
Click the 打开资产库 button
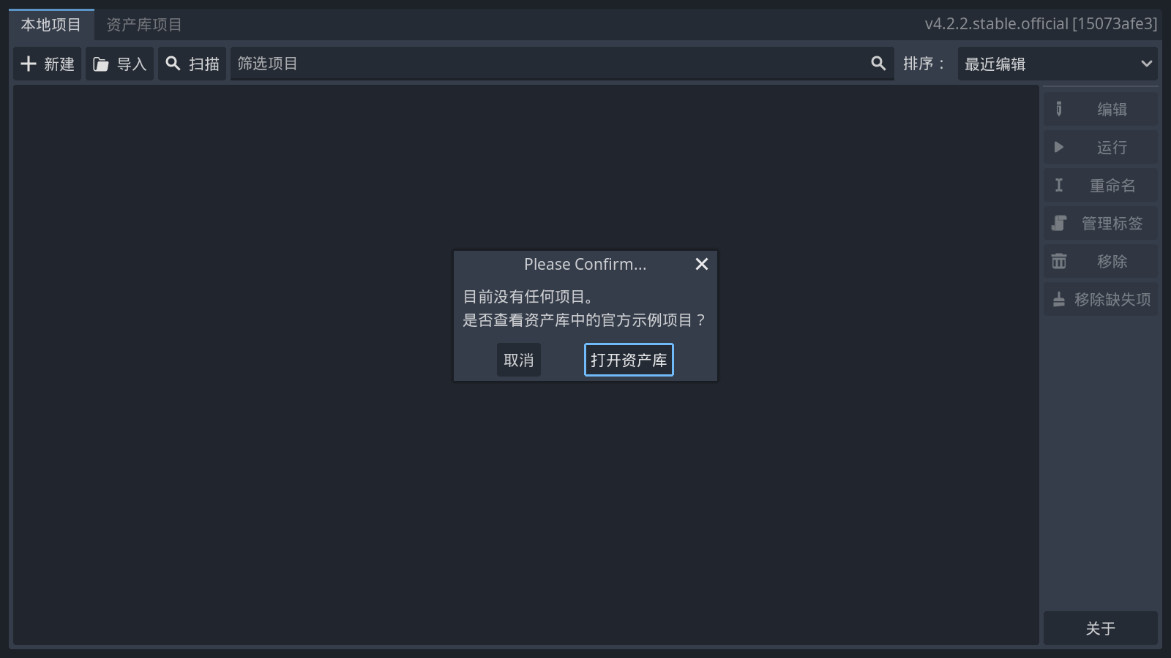tap(628, 360)
